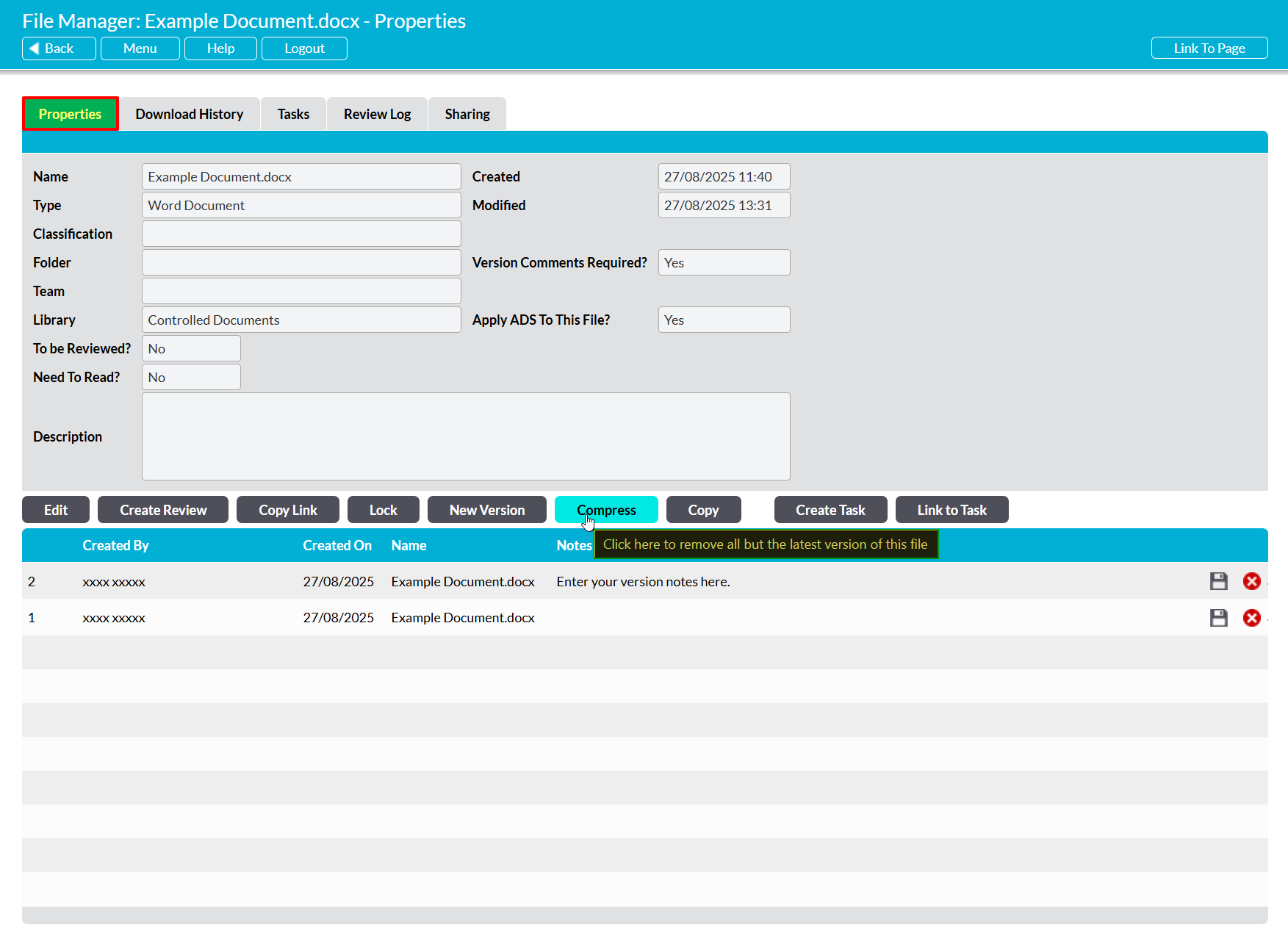Lock the document using the Lock button
1288x936 pixels.
(x=383, y=510)
